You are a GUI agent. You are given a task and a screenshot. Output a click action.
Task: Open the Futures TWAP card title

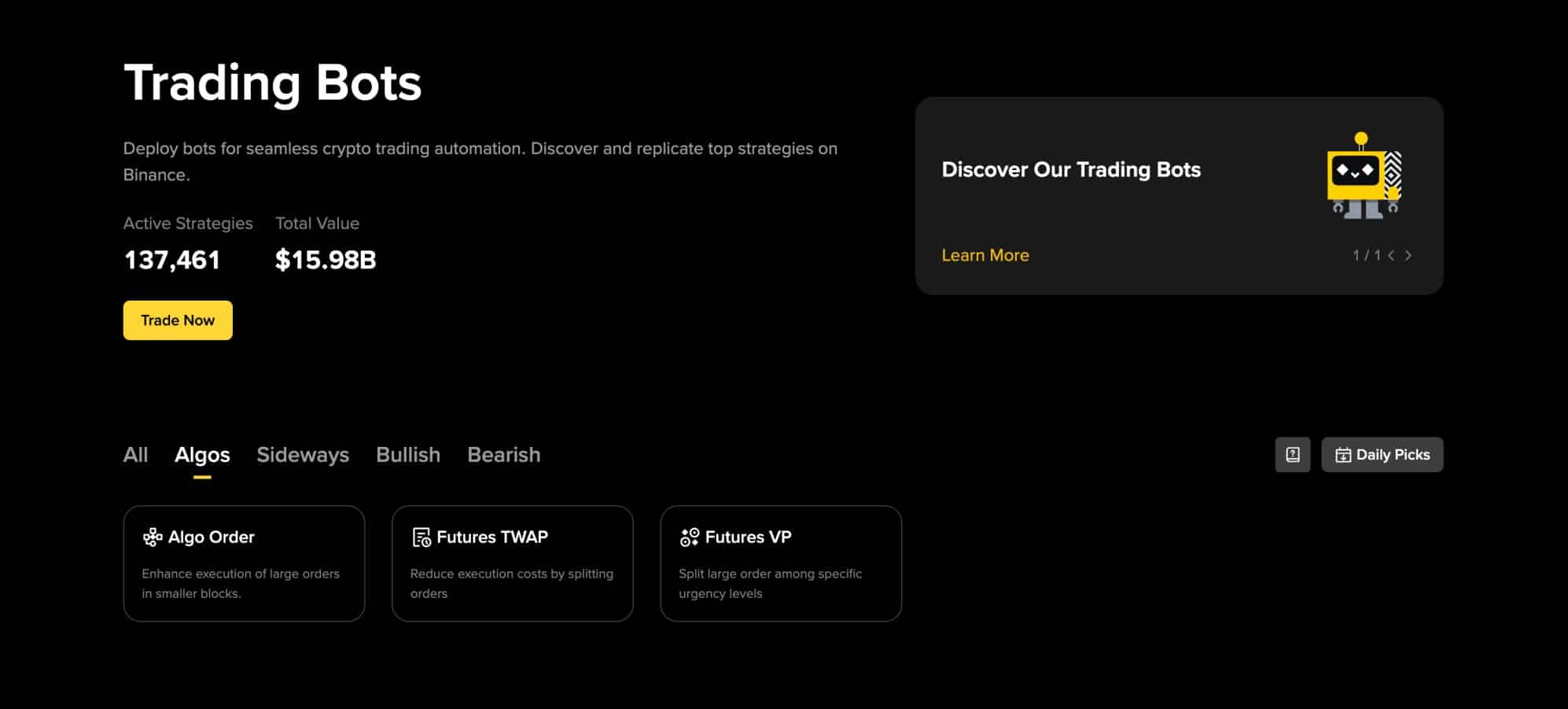[492, 537]
